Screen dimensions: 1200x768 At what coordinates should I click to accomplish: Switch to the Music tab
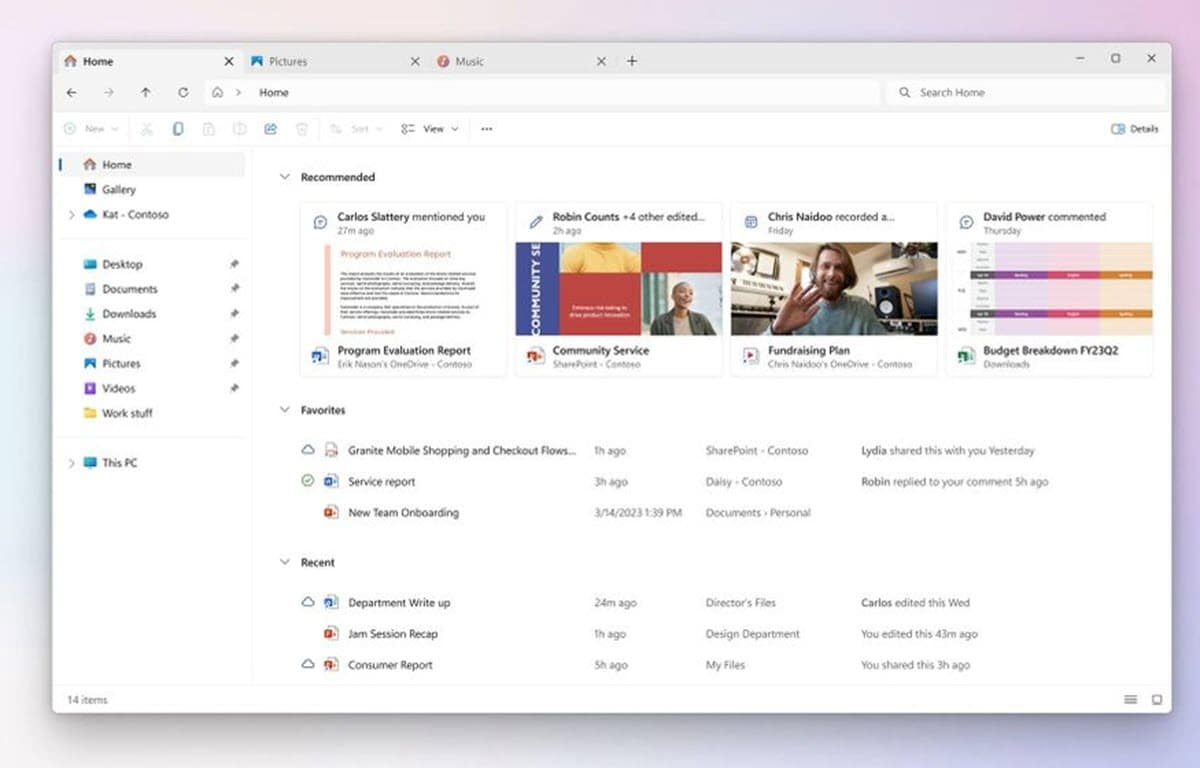[x=520, y=61]
